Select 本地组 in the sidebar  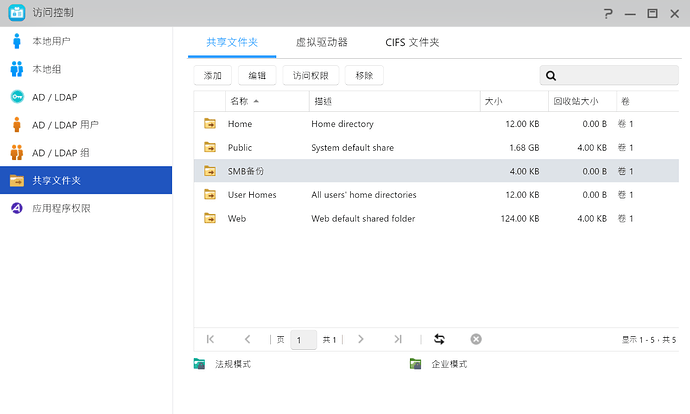[46, 69]
